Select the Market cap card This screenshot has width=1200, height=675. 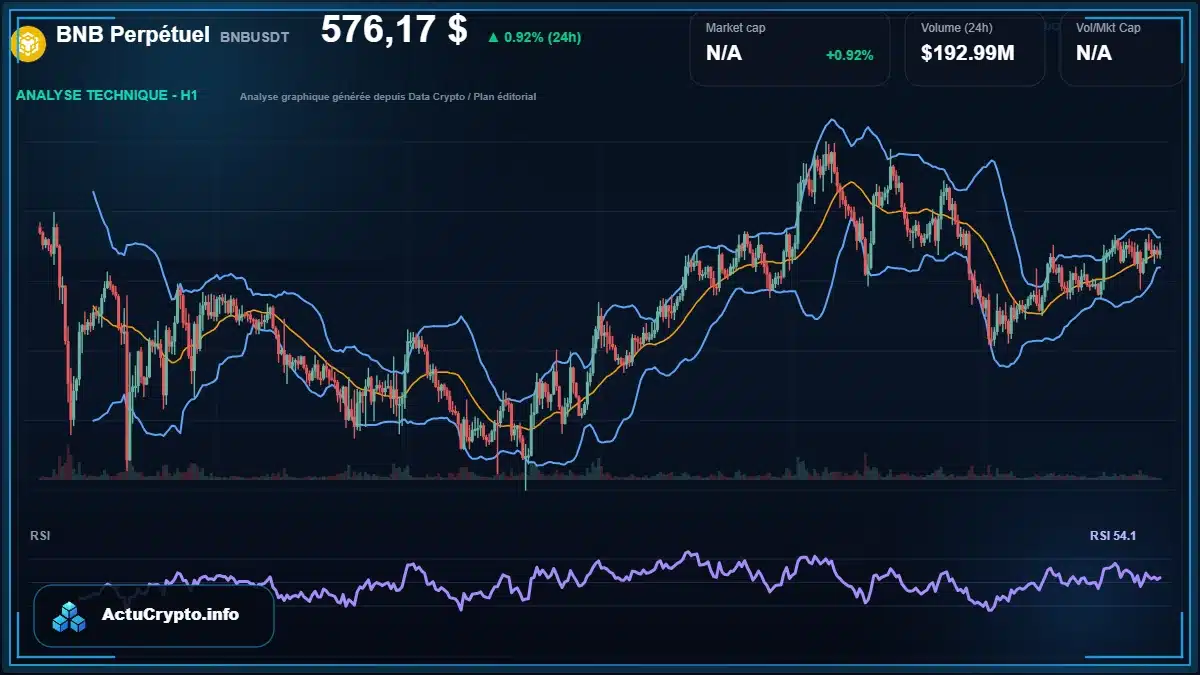point(790,48)
